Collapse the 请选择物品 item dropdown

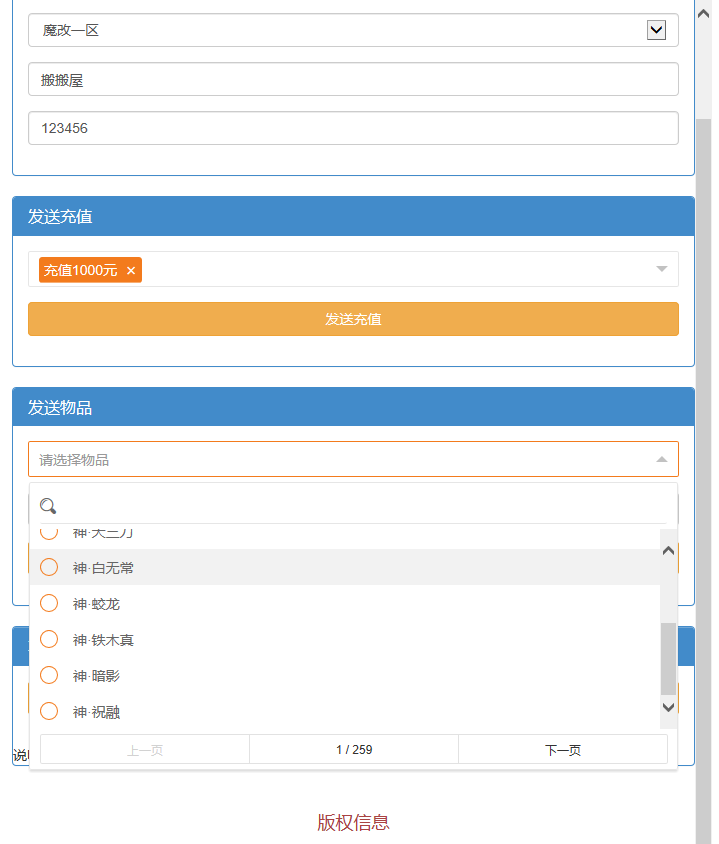[x=661, y=460]
